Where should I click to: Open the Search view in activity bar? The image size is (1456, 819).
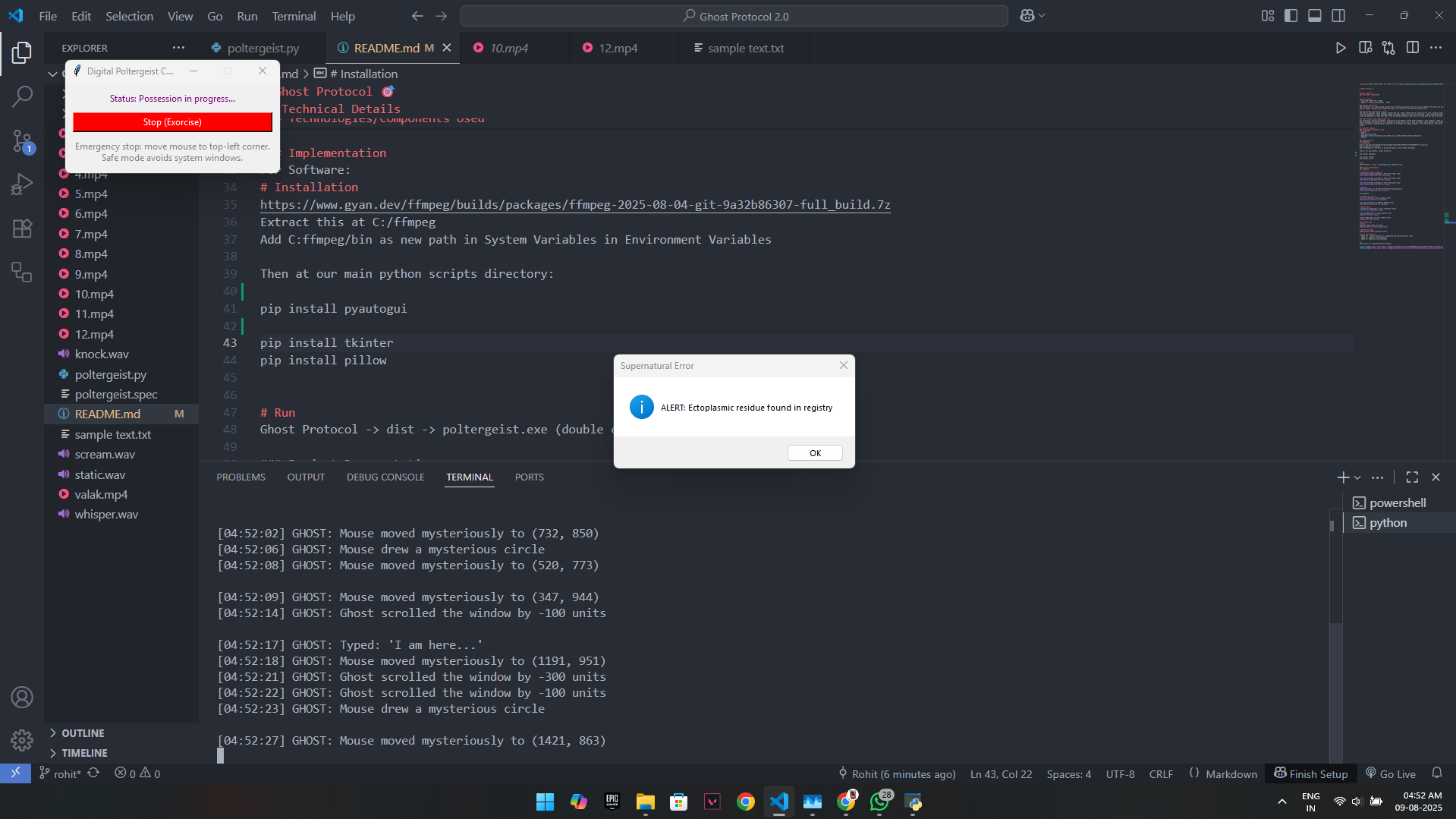pyautogui.click(x=22, y=96)
